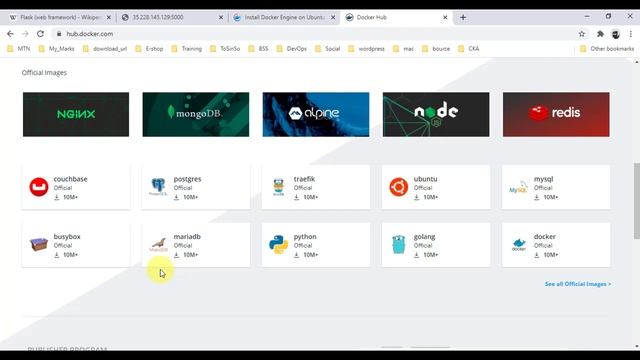The image size is (640, 360).
Task: Open the My_Marks bookmark folder
Action: pyautogui.click(x=56, y=49)
